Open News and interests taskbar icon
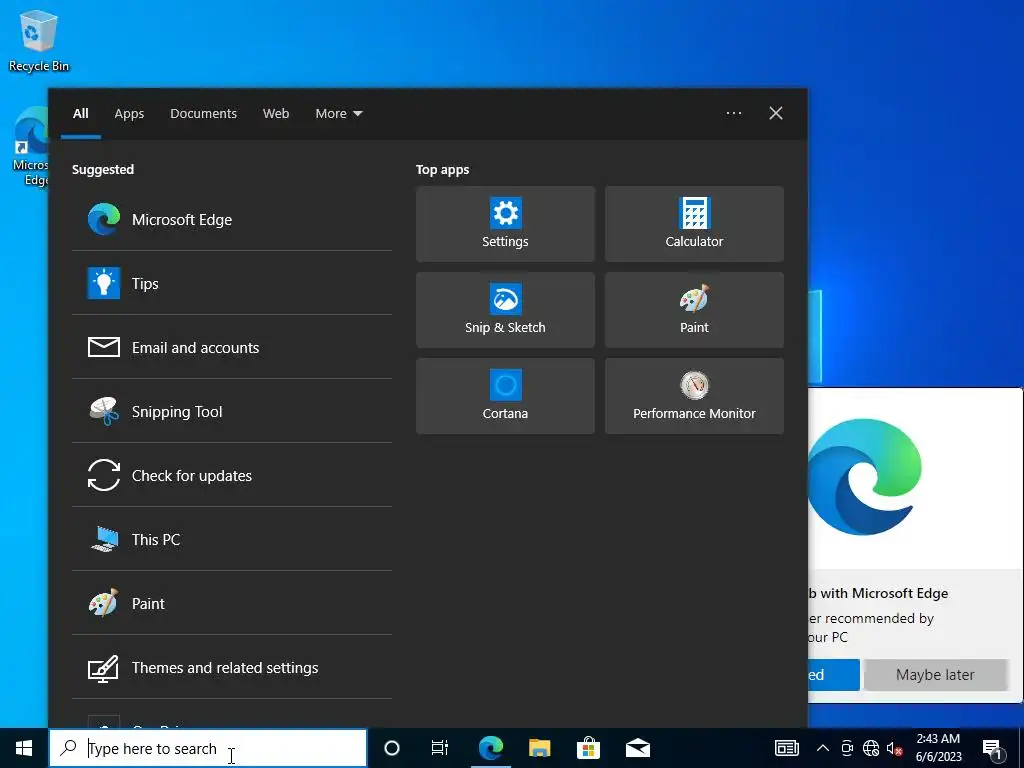 786,748
